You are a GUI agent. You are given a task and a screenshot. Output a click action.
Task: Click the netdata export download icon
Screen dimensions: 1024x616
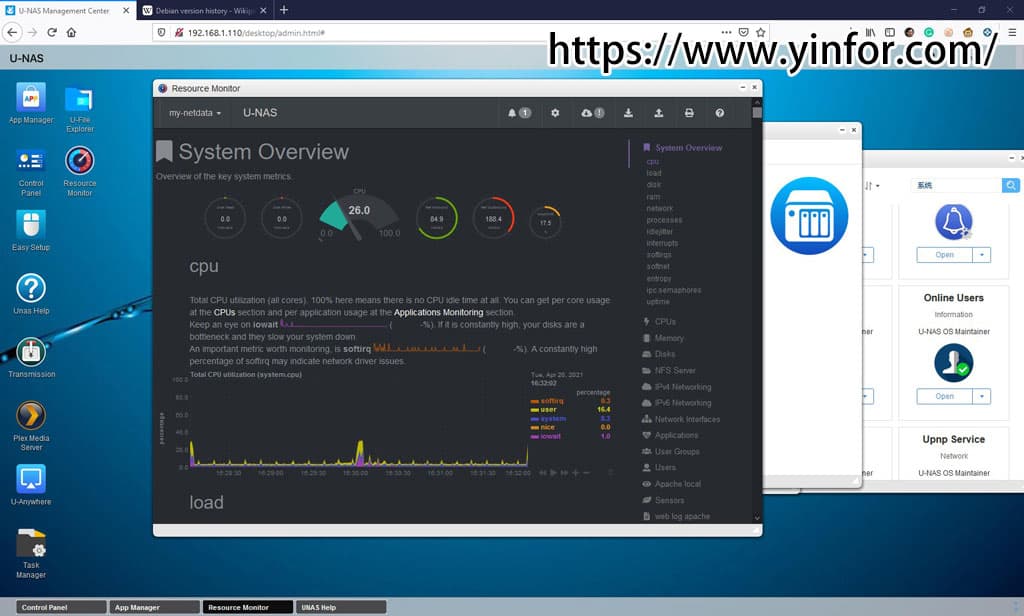tap(628, 113)
